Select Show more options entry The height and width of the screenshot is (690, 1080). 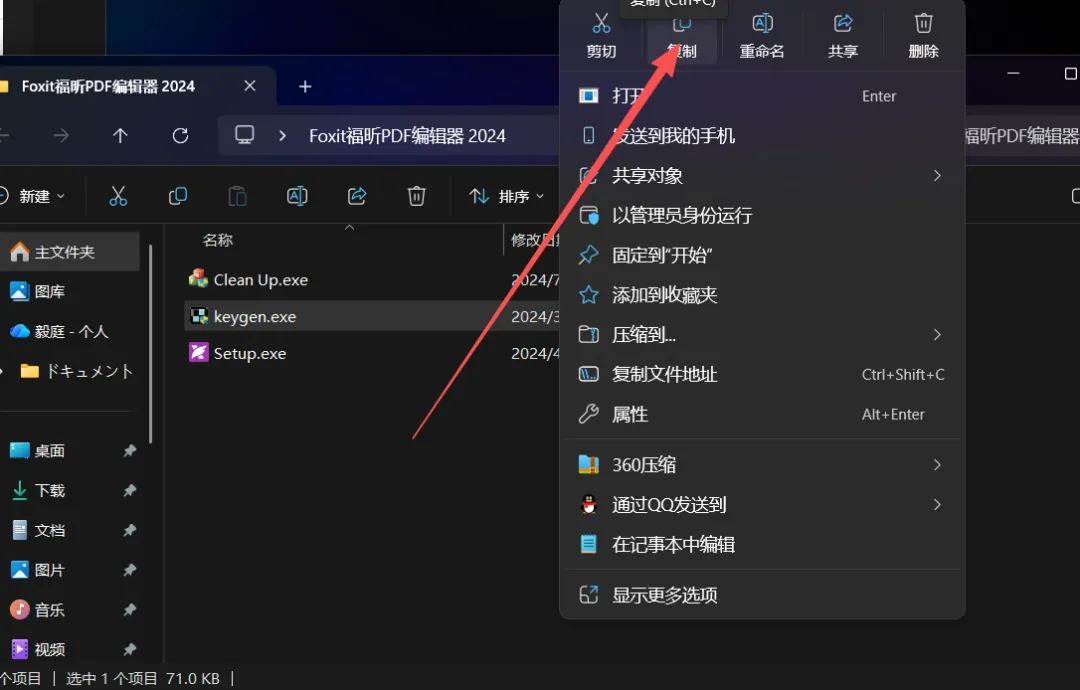point(762,595)
